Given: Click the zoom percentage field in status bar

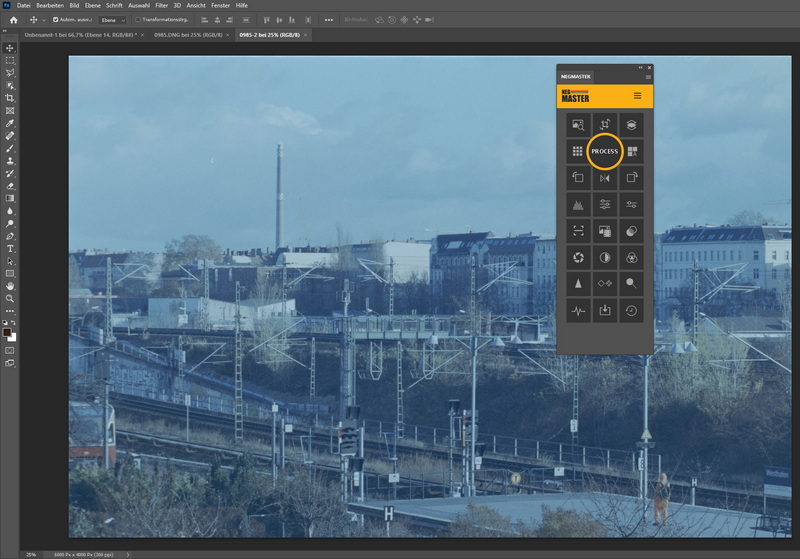Looking at the screenshot, I should tap(31, 554).
